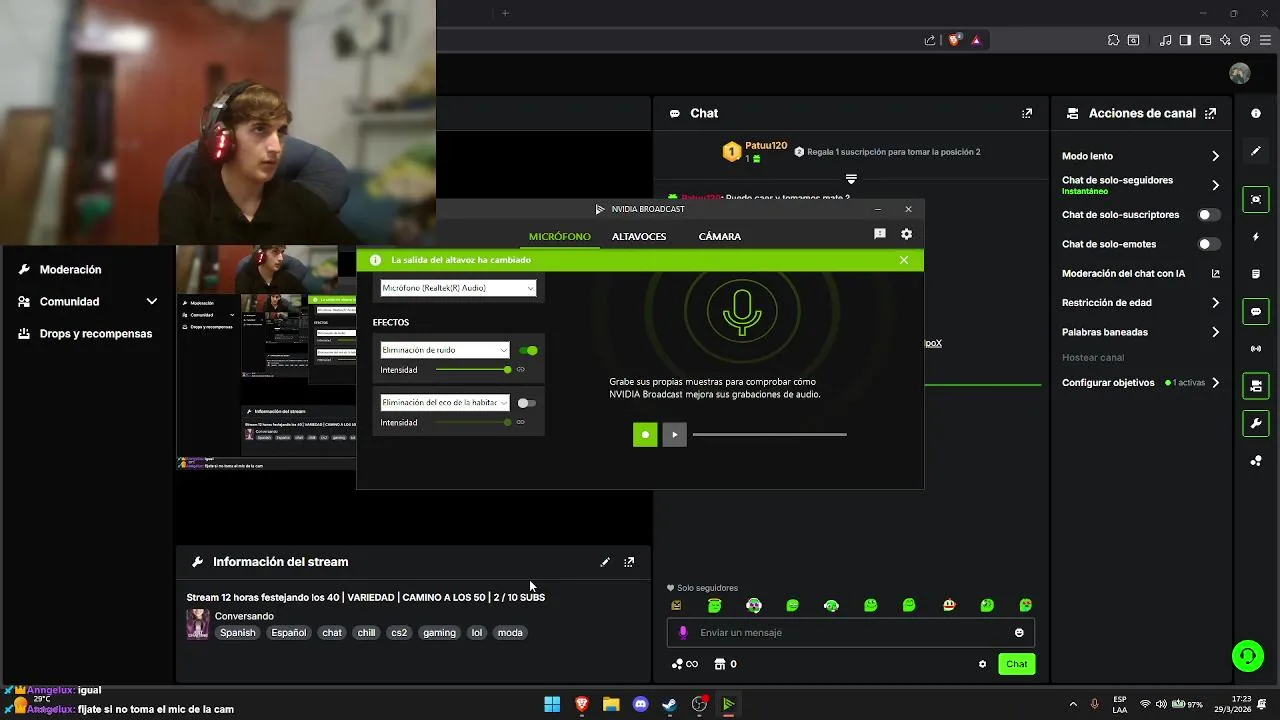The image size is (1280, 720).
Task: Click Hostear canal
Action: (x=1093, y=358)
